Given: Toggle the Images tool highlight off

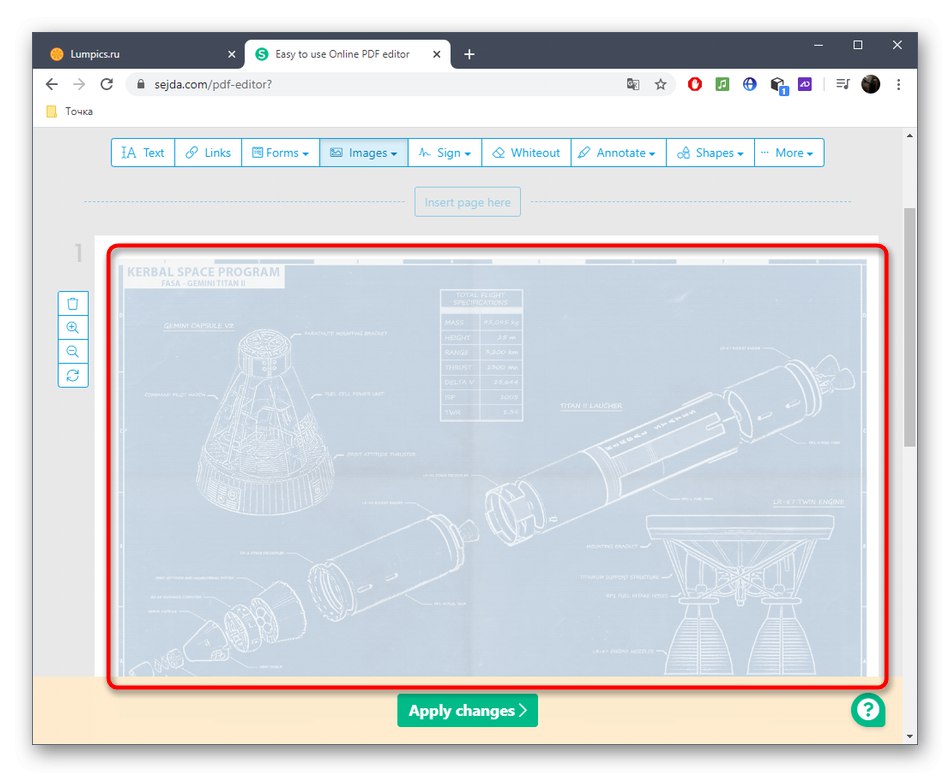Looking at the screenshot, I should click(363, 152).
